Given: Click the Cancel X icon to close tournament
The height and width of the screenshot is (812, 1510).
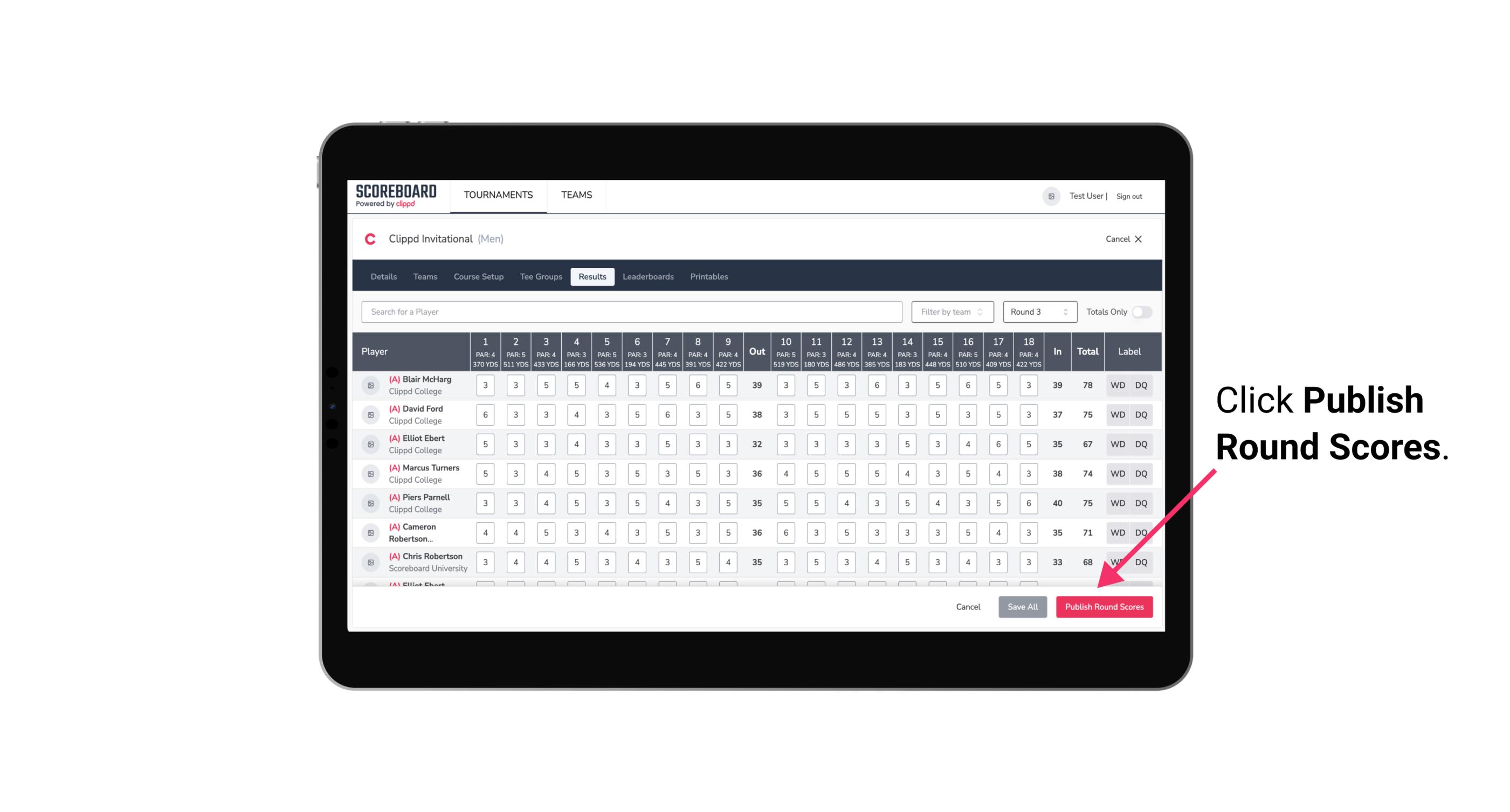Looking at the screenshot, I should click(1138, 239).
